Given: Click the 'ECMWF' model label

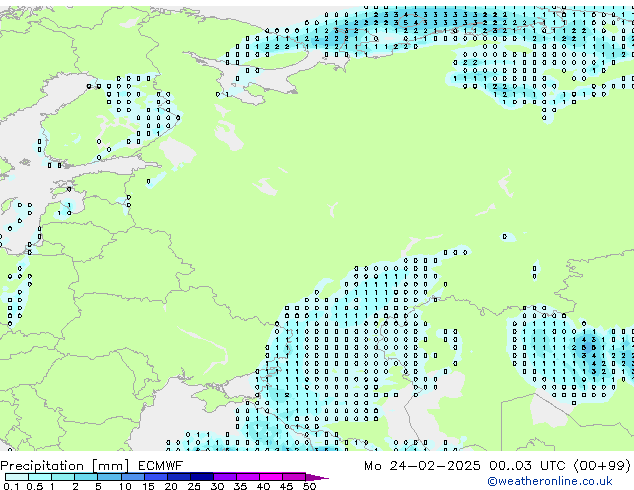Looking at the screenshot, I should click(x=160, y=466).
